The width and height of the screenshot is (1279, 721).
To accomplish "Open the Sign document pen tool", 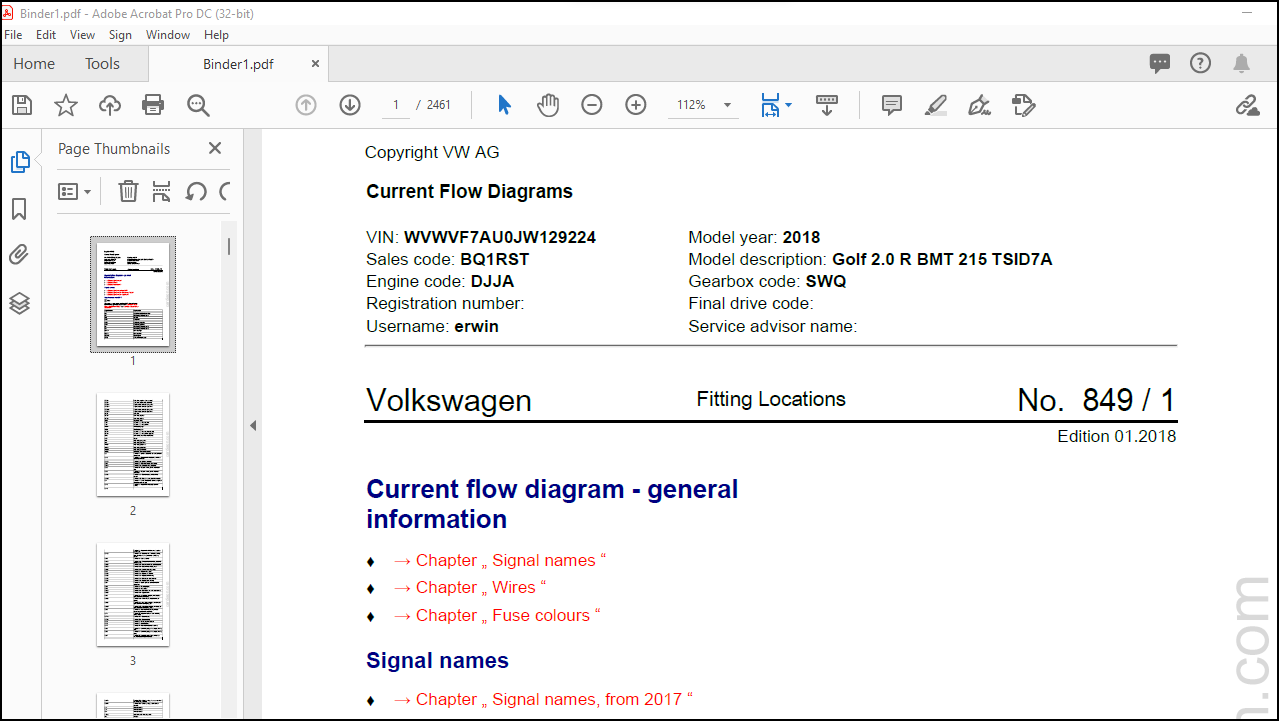I will pyautogui.click(x=980, y=105).
